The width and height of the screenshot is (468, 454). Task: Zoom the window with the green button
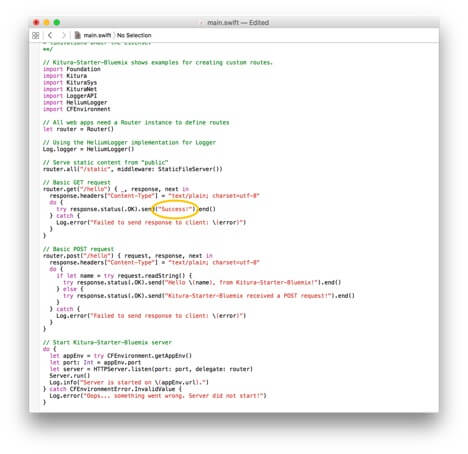[57, 22]
